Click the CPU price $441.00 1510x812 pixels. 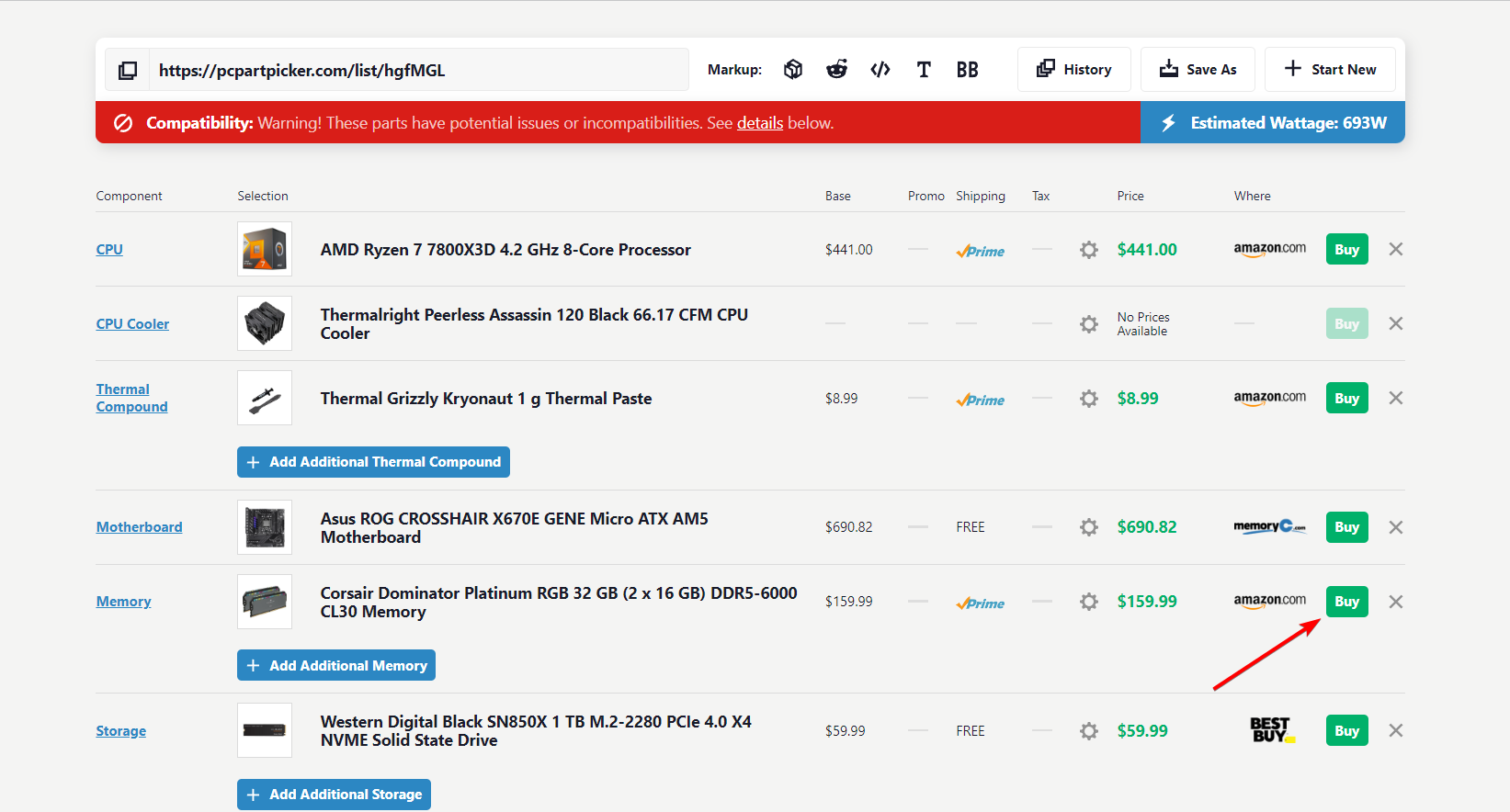tap(1147, 250)
